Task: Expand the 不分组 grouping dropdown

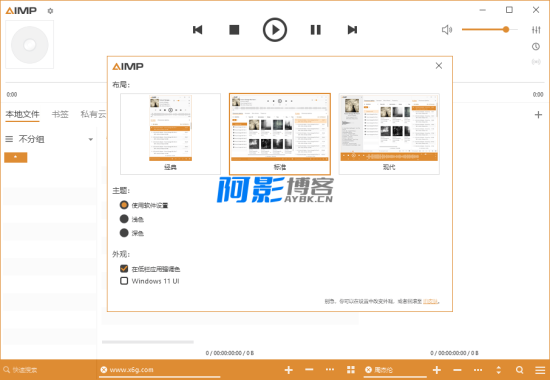Action: click(x=90, y=140)
